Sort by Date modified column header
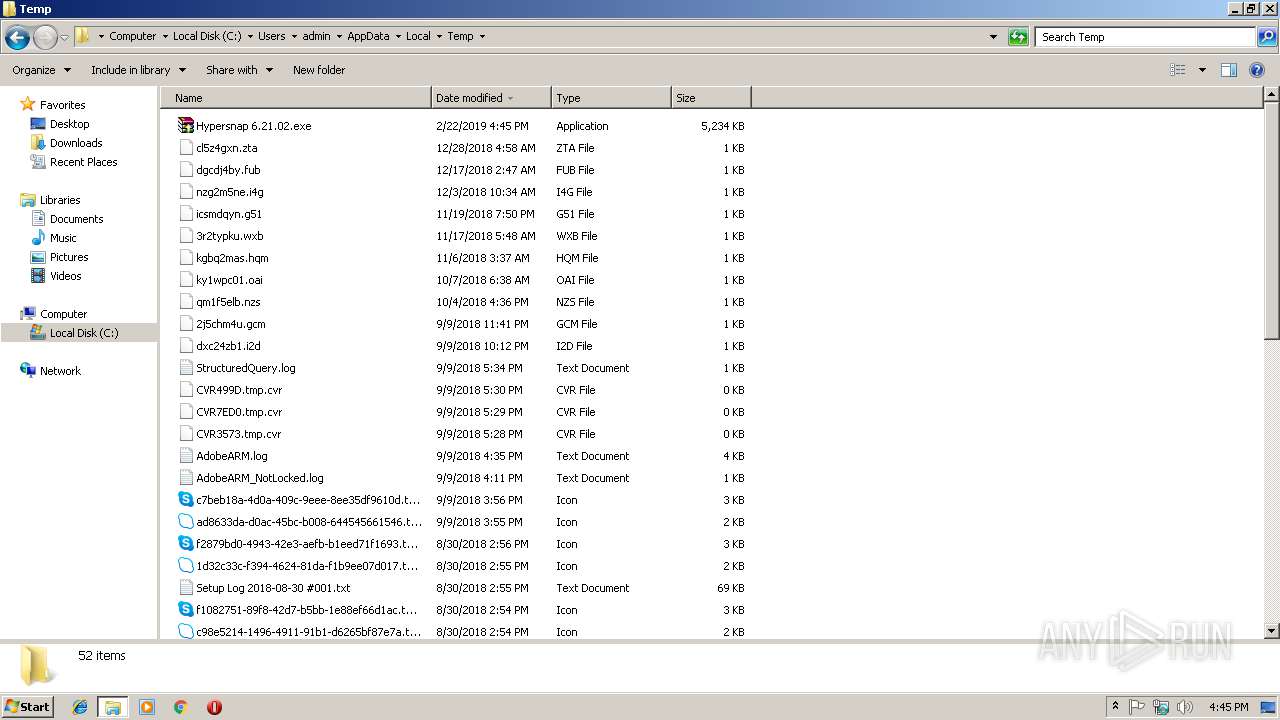1280x720 pixels. tap(491, 98)
